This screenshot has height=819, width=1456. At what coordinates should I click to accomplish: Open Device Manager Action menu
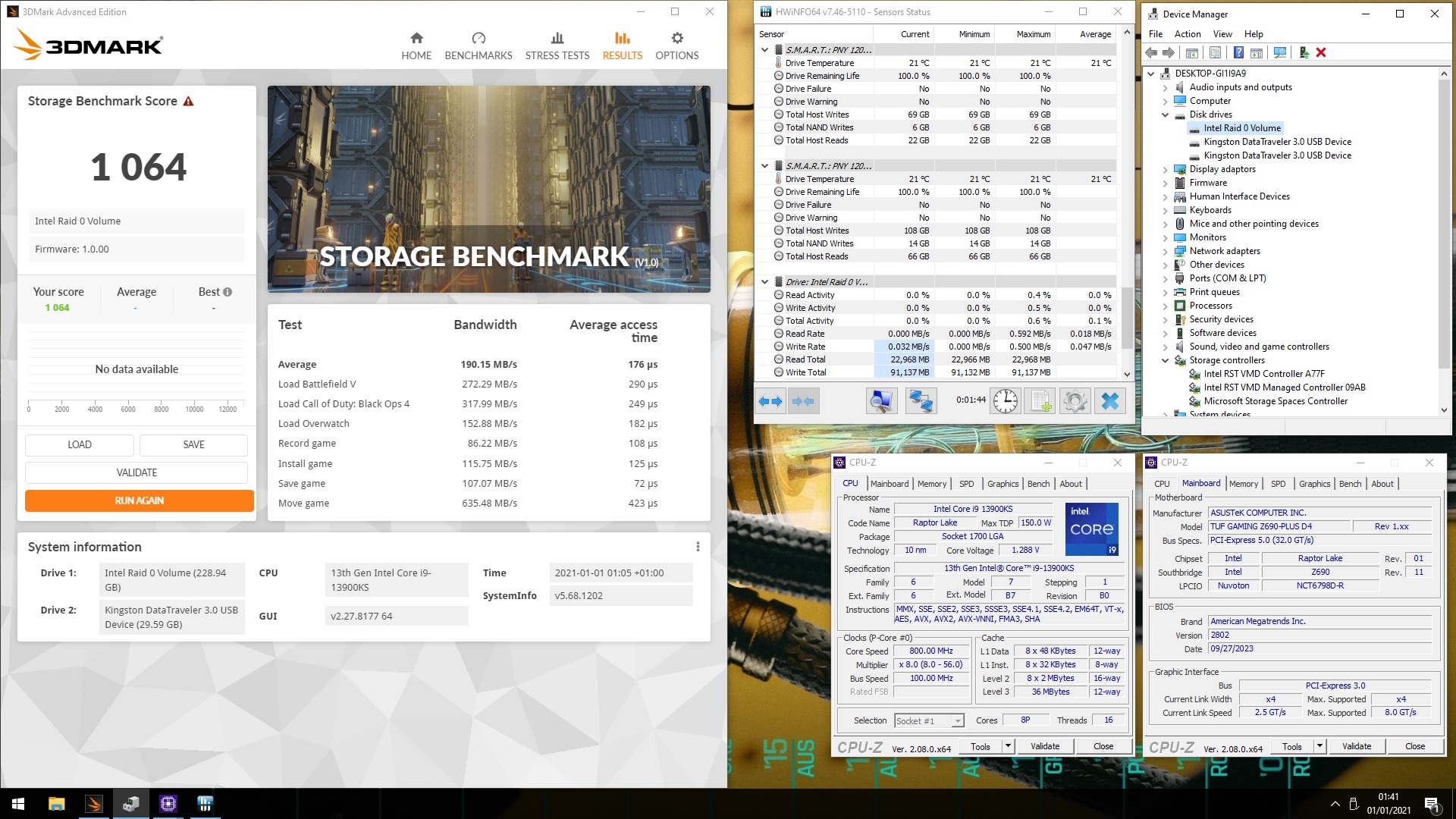coord(1188,34)
